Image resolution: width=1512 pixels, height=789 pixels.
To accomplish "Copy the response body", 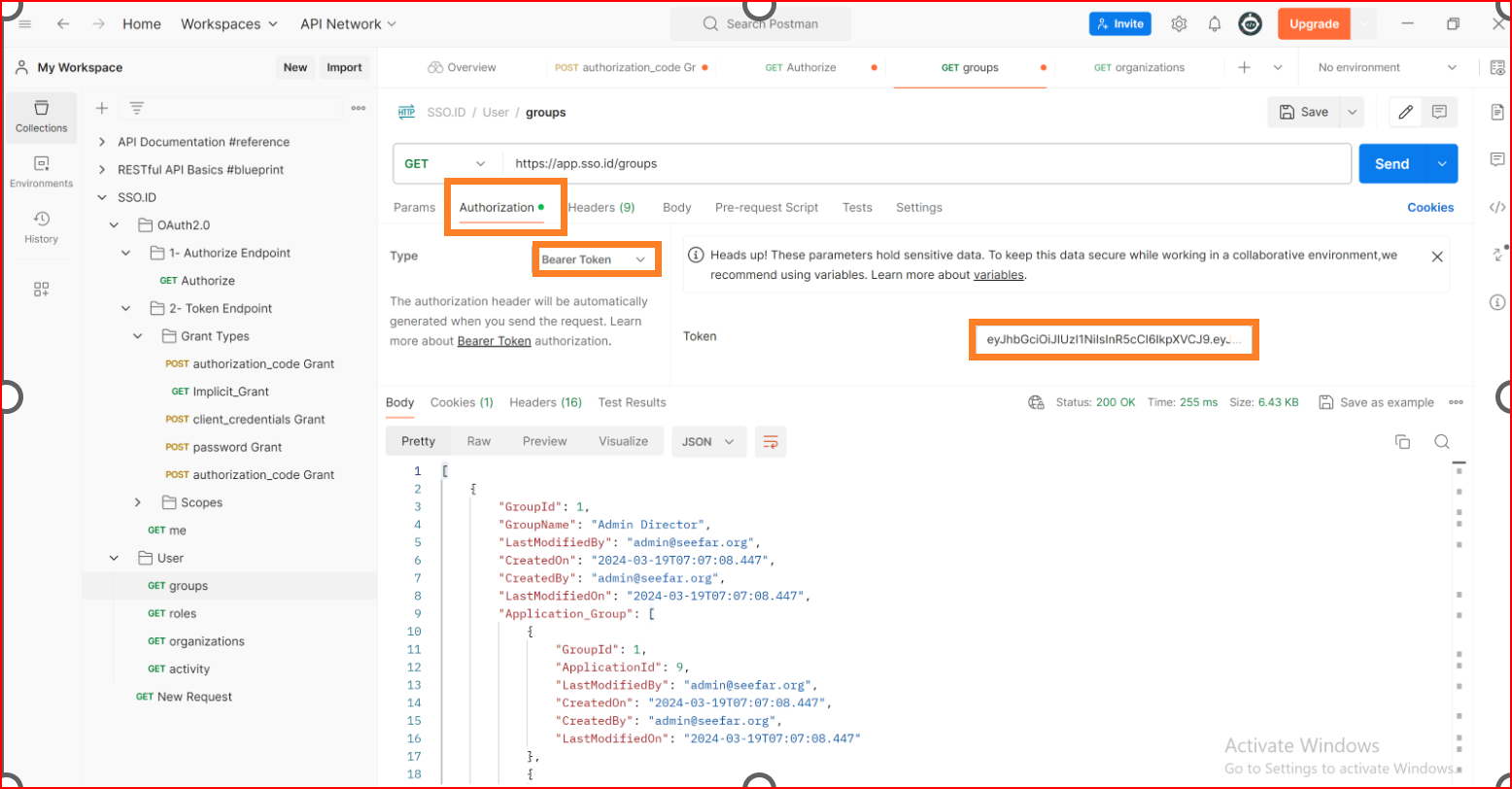I will (1402, 441).
